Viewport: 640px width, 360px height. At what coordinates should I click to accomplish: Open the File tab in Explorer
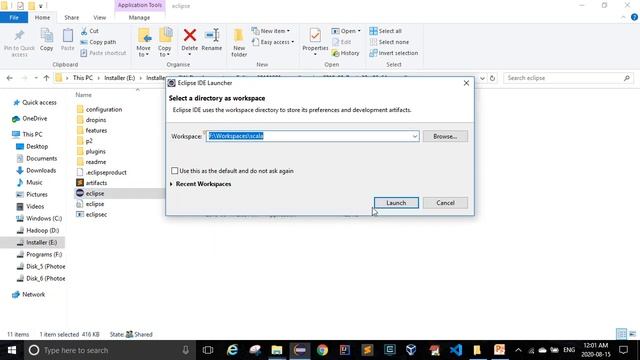pyautogui.click(x=14, y=18)
